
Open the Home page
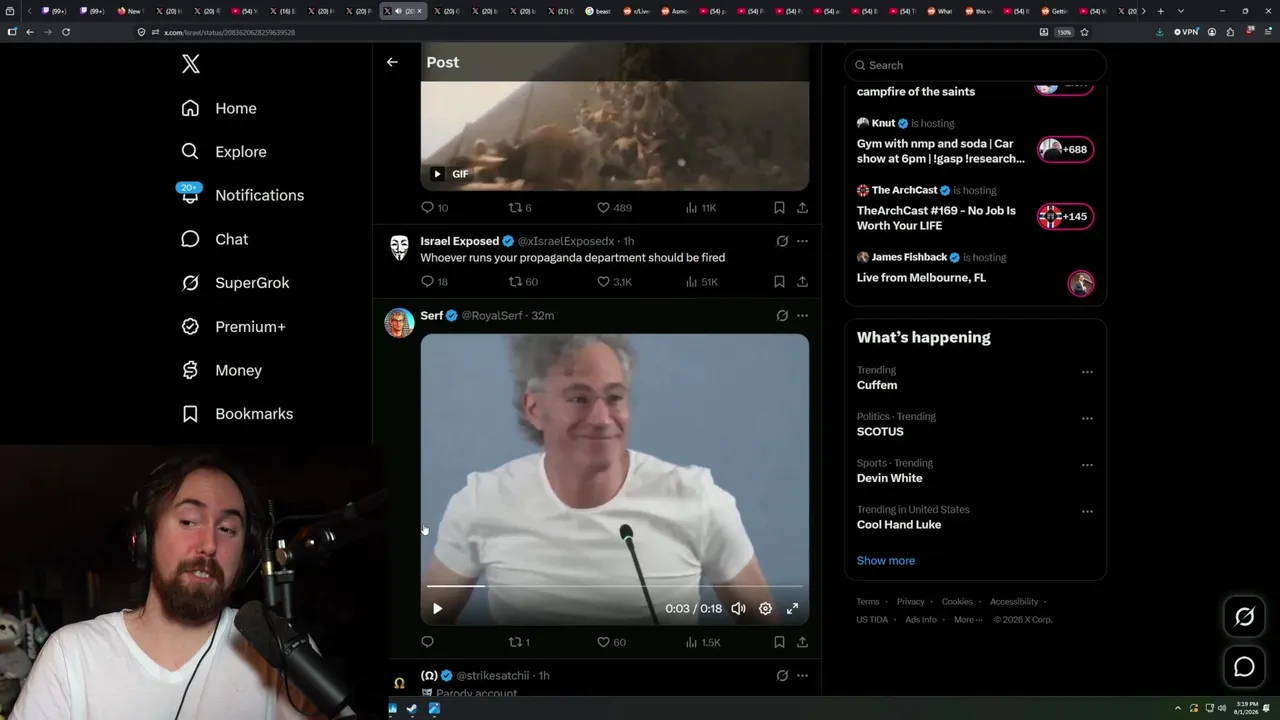click(219, 108)
